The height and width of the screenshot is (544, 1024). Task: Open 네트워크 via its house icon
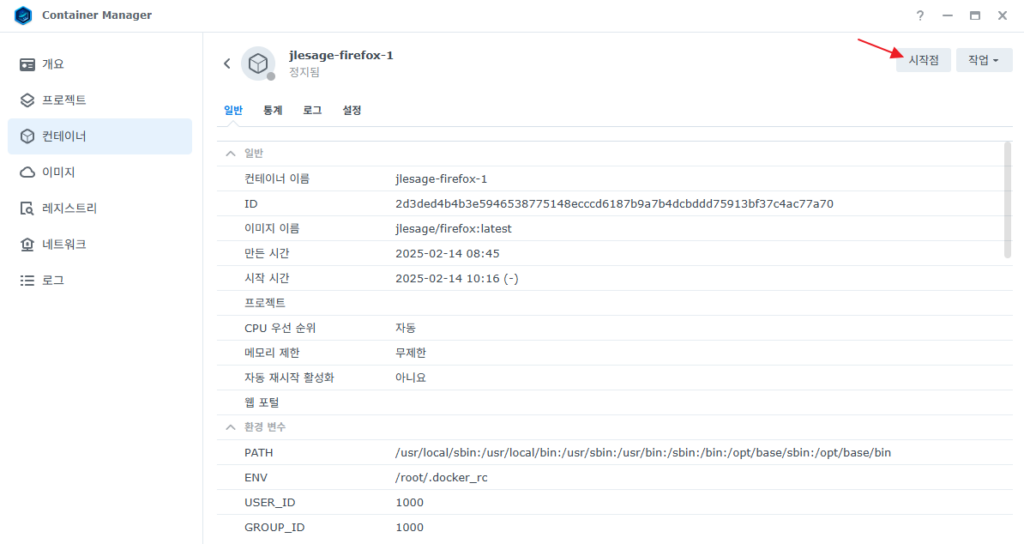coord(28,244)
